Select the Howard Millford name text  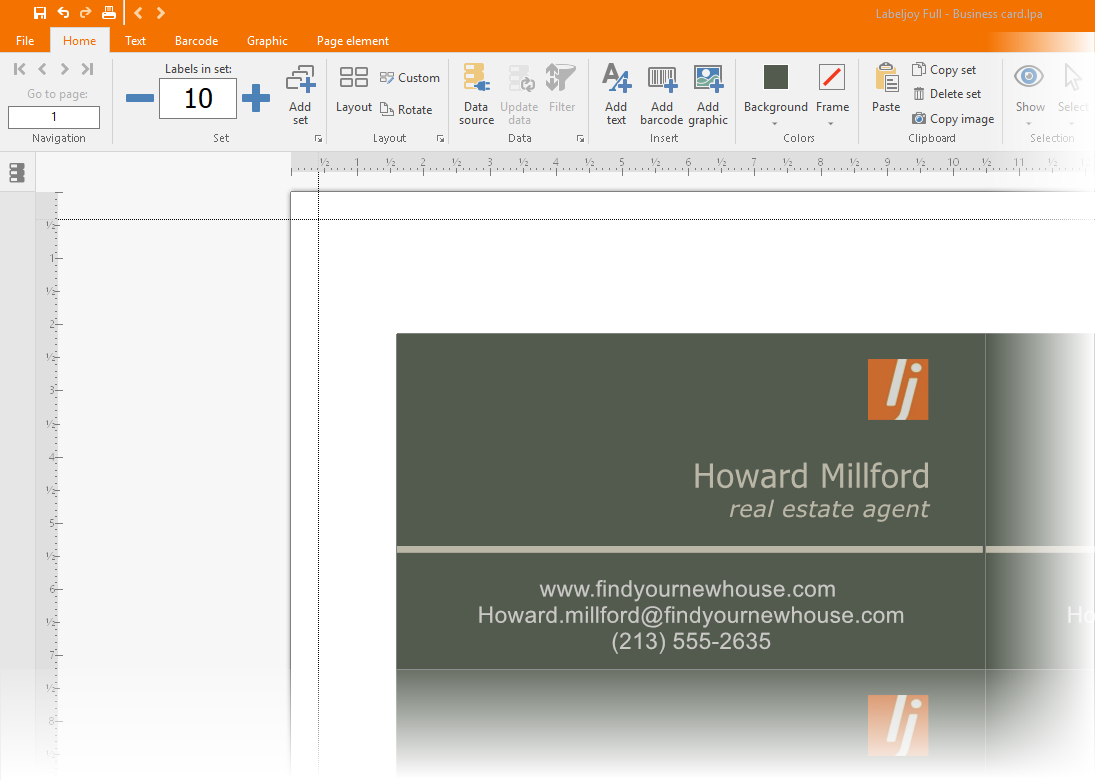pyautogui.click(x=811, y=476)
